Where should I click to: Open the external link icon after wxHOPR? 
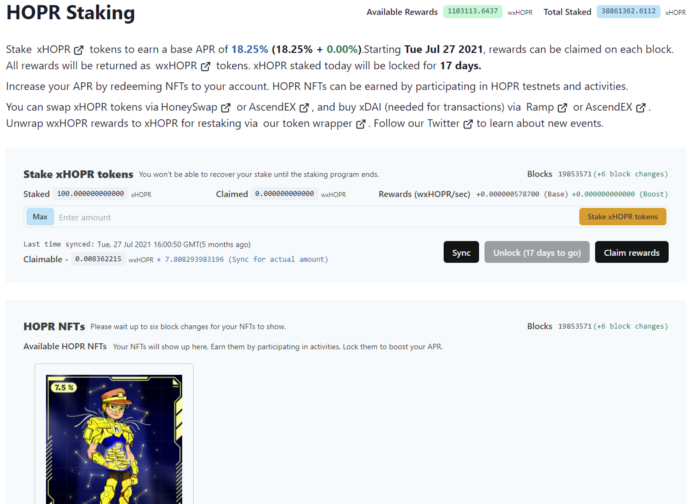pyautogui.click(x=205, y=67)
